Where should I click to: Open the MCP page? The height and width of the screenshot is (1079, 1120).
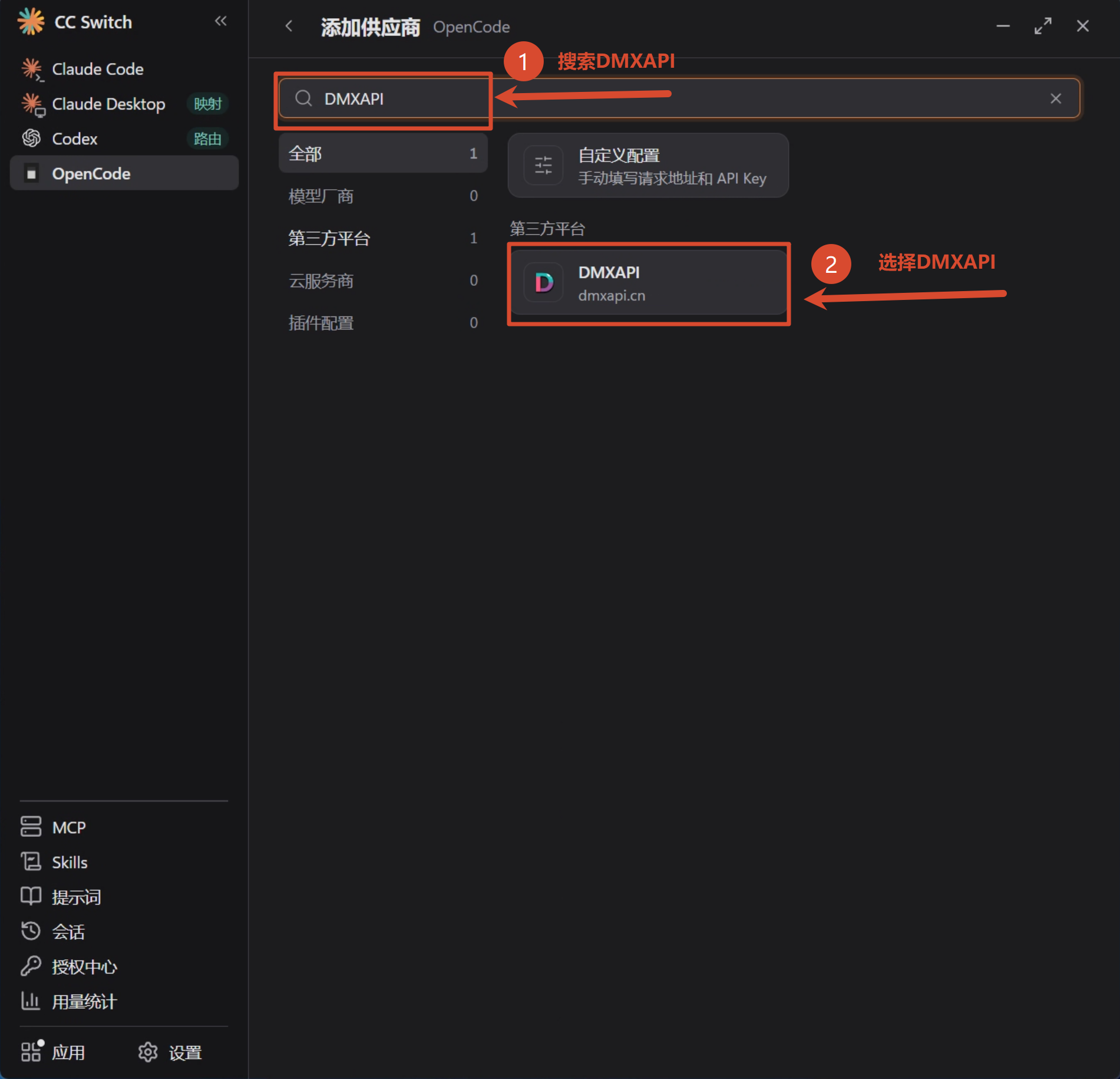click(124, 827)
